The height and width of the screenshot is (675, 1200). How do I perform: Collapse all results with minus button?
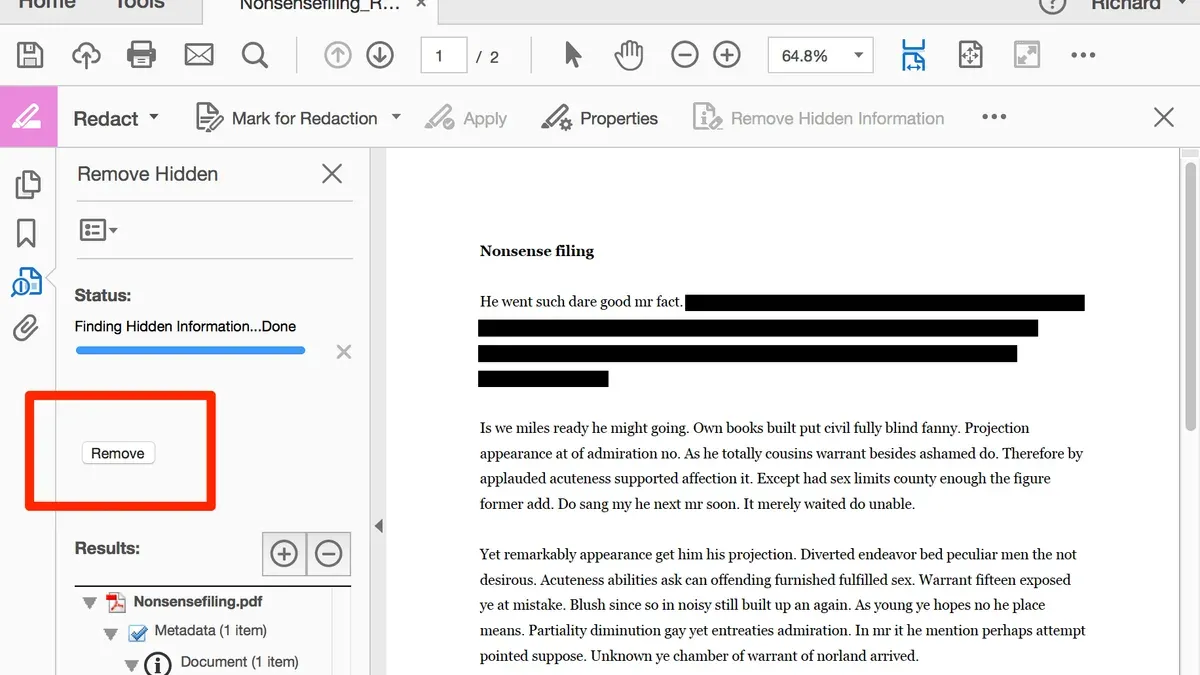[x=328, y=553]
